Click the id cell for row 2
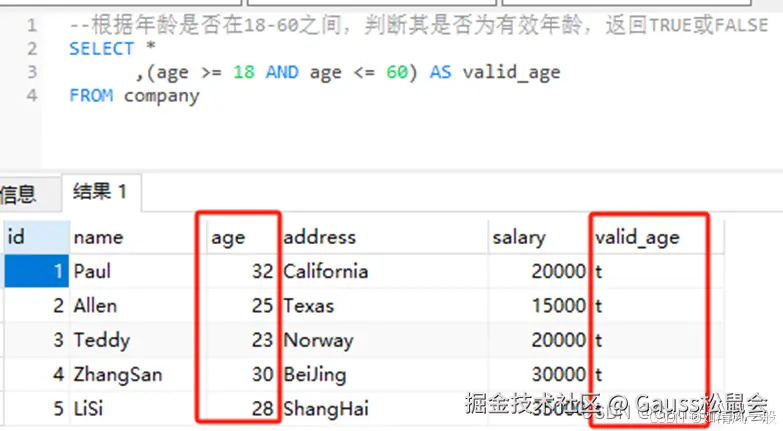 click(x=36, y=306)
